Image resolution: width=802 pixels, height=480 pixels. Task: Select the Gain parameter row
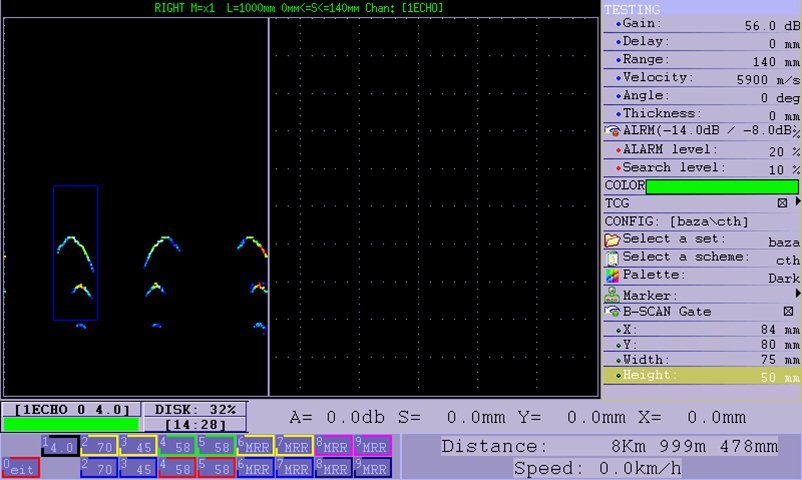click(701, 24)
